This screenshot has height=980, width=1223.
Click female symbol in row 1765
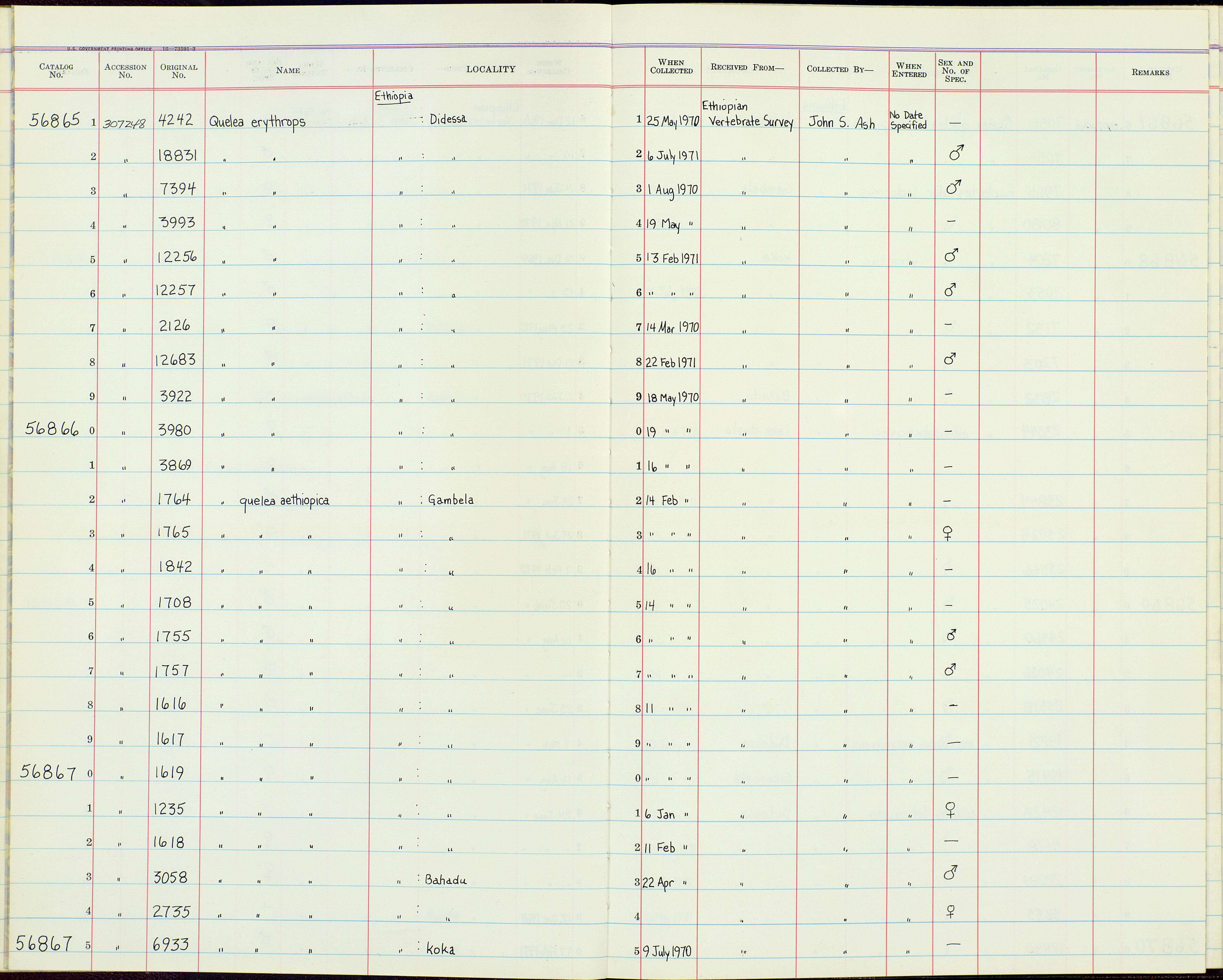[x=947, y=533]
